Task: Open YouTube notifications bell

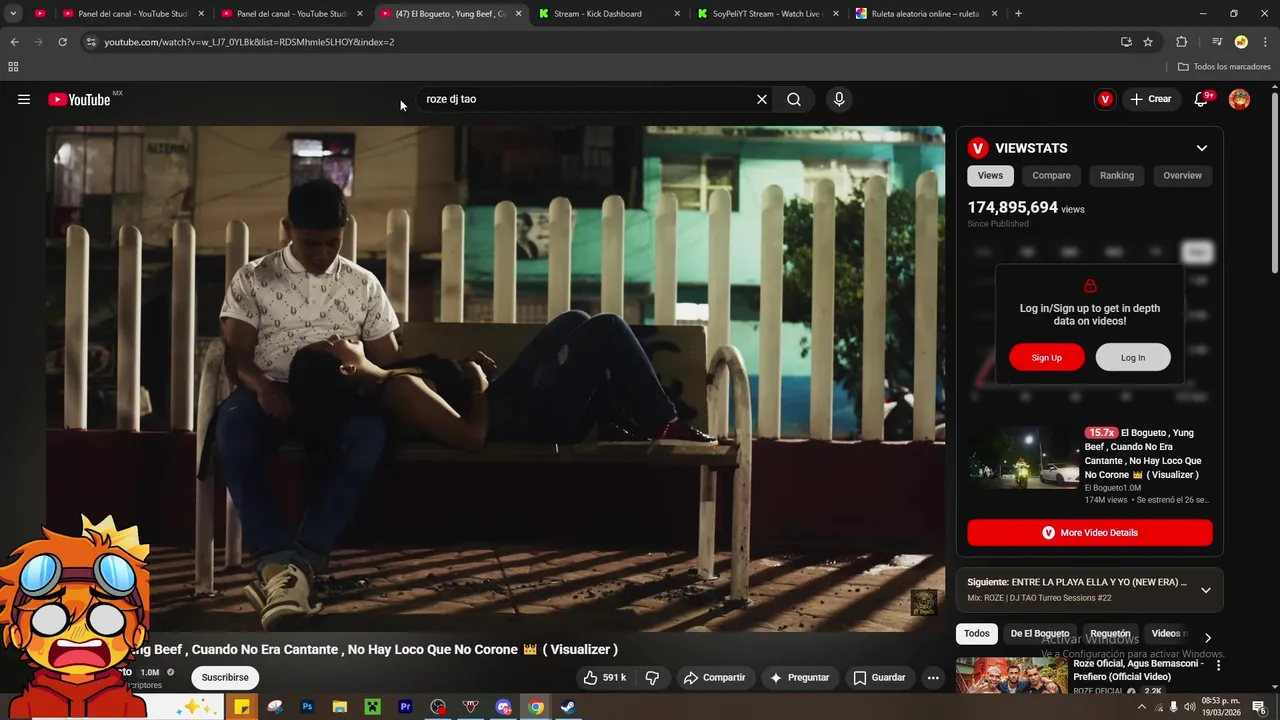Action: [1202, 99]
